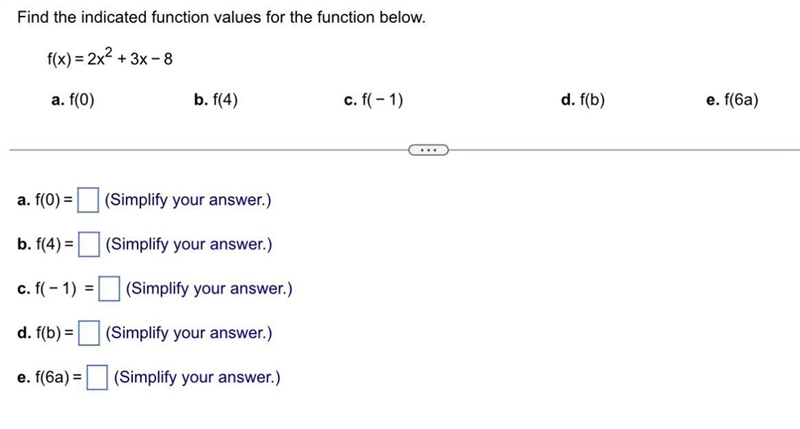Activate the f(6a) answer input box
The height and width of the screenshot is (429, 800).
point(97,377)
